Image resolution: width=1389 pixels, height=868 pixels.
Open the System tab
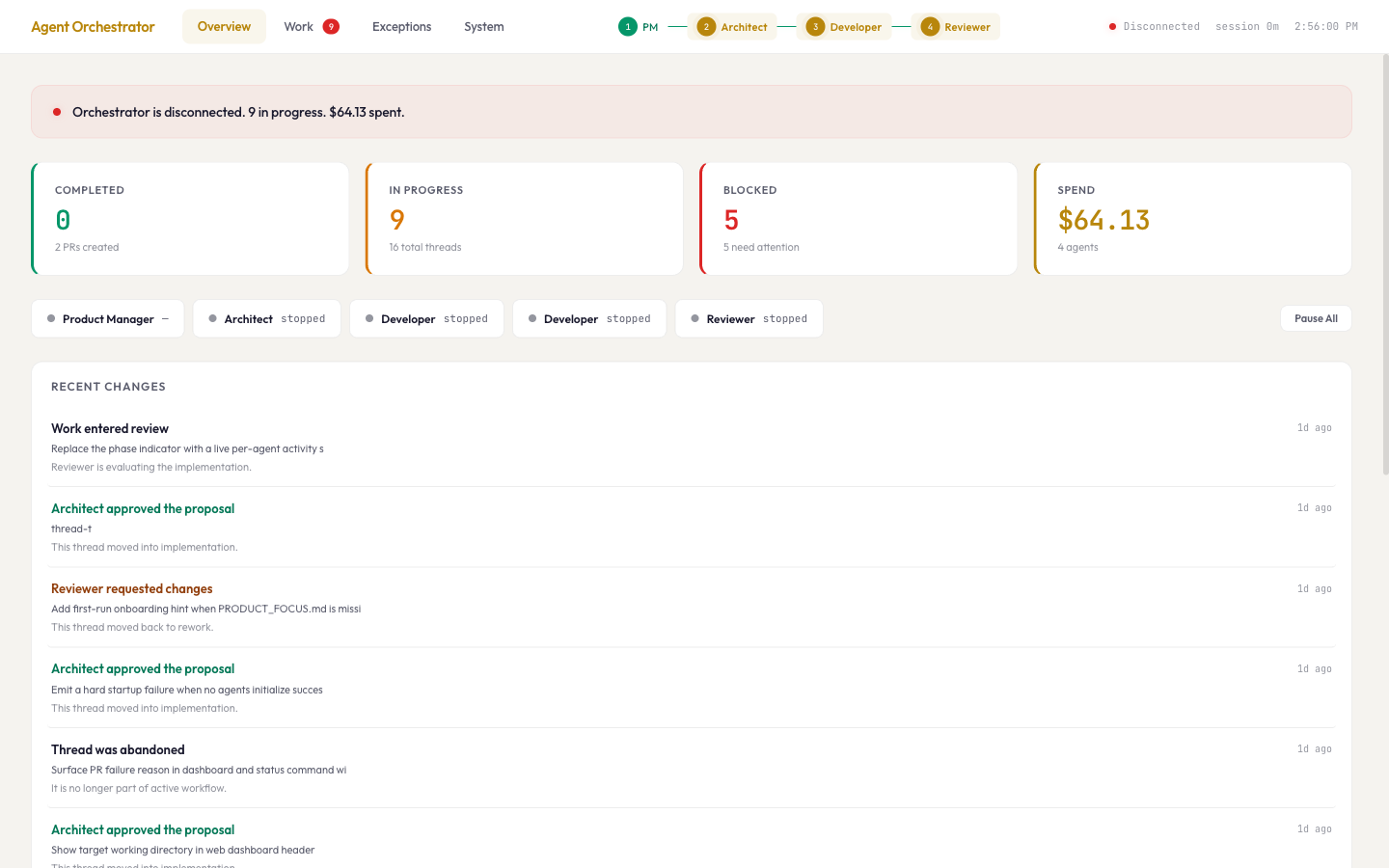tap(483, 26)
